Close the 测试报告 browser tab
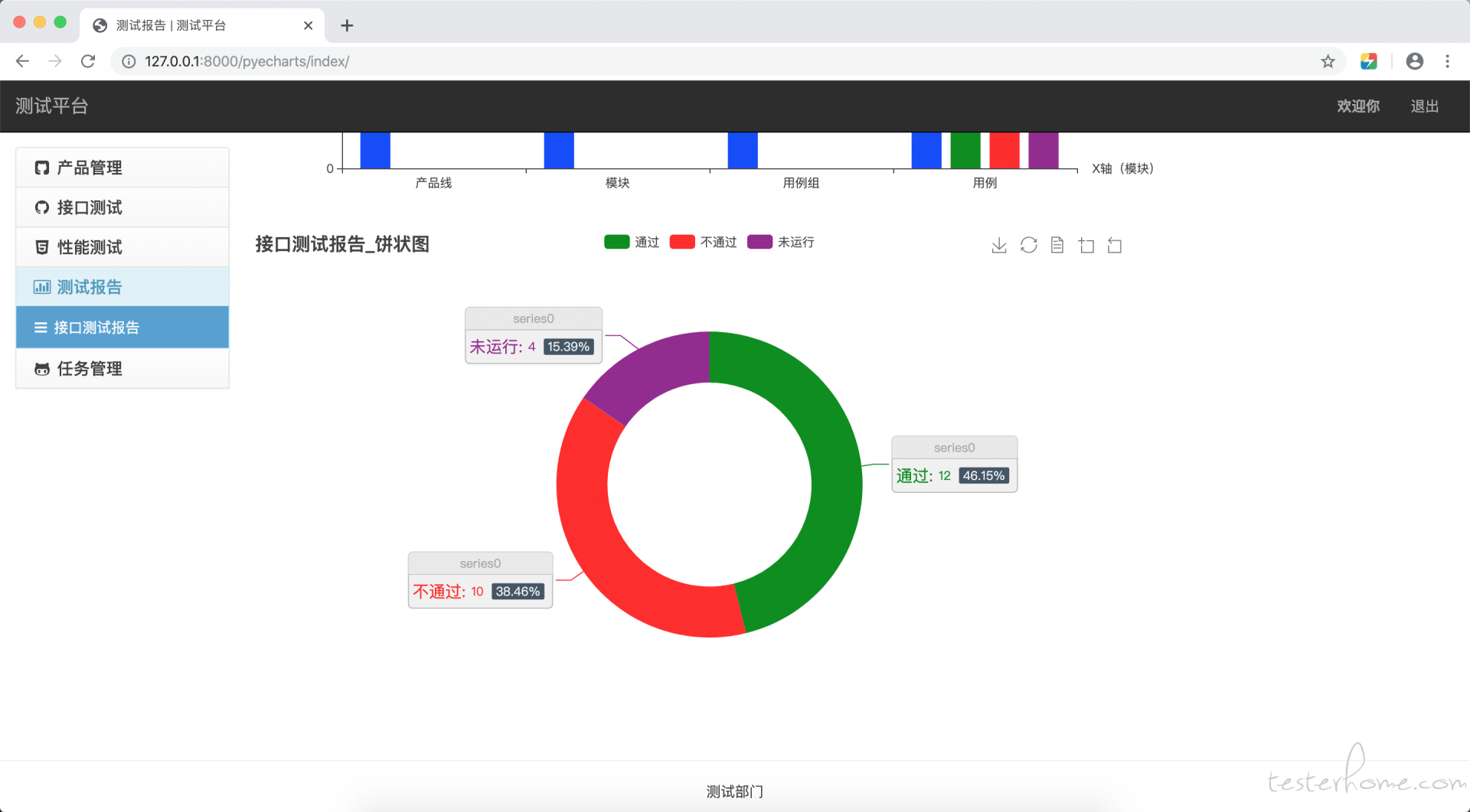The height and width of the screenshot is (812, 1470). point(308,25)
